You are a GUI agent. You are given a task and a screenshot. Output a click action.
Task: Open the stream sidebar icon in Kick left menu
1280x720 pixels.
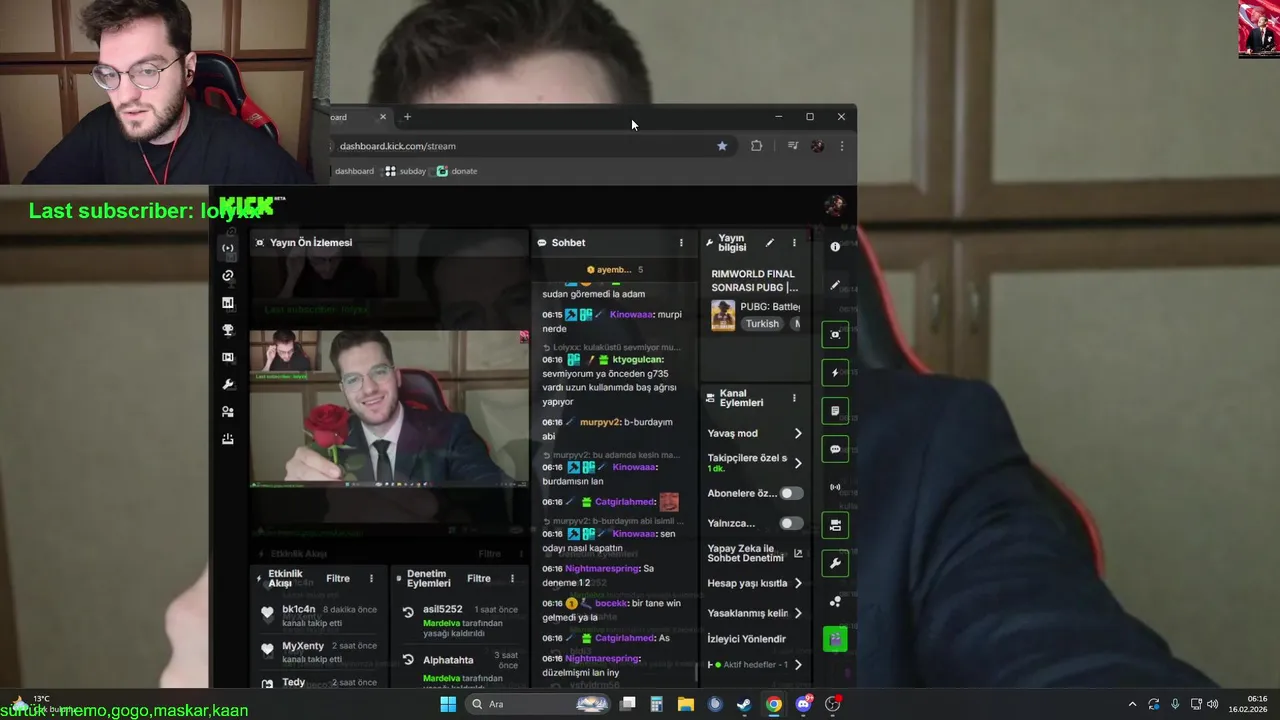pos(228,248)
